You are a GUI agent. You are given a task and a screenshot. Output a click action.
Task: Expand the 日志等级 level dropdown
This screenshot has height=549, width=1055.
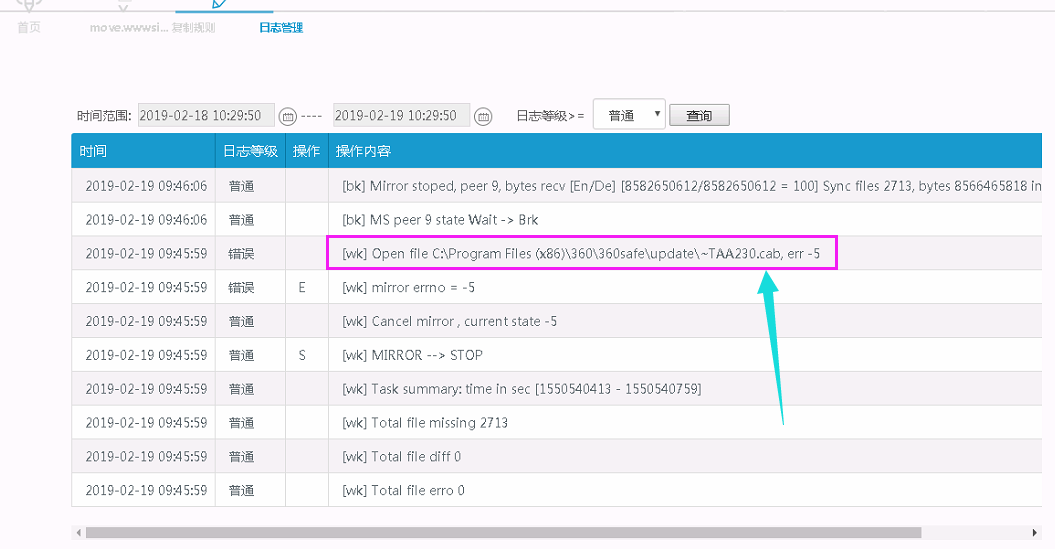[x=629, y=115]
